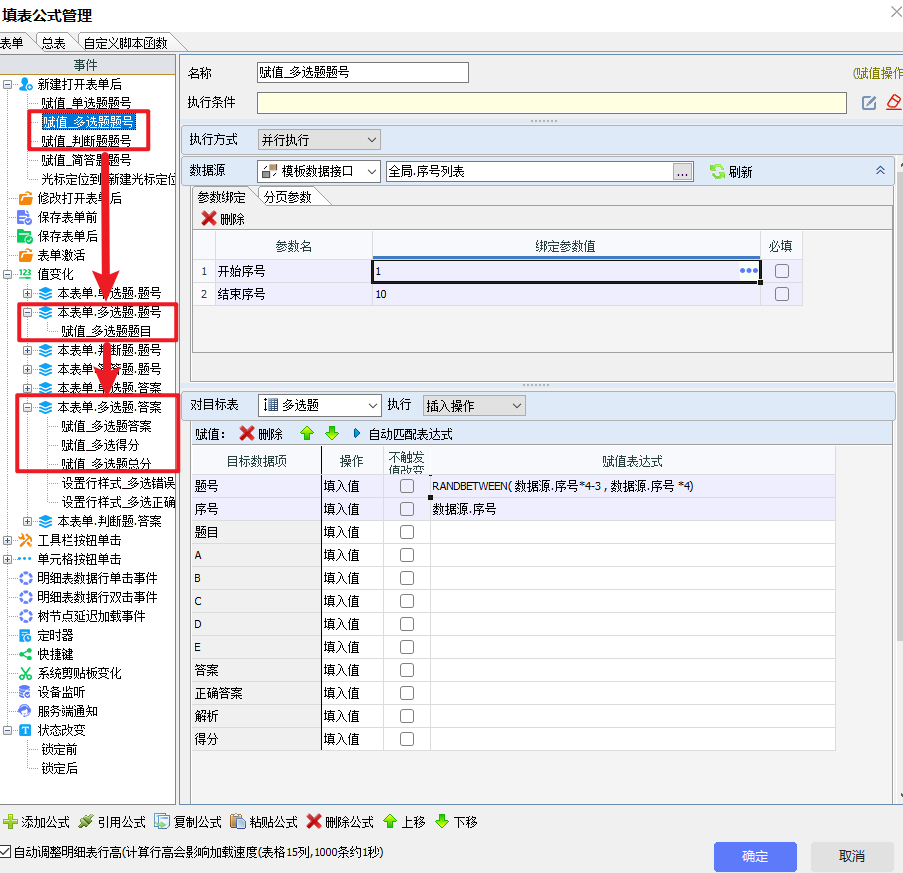
Task: Toggle 不触发值改变 checkbox for 题号 row
Action: [407, 486]
